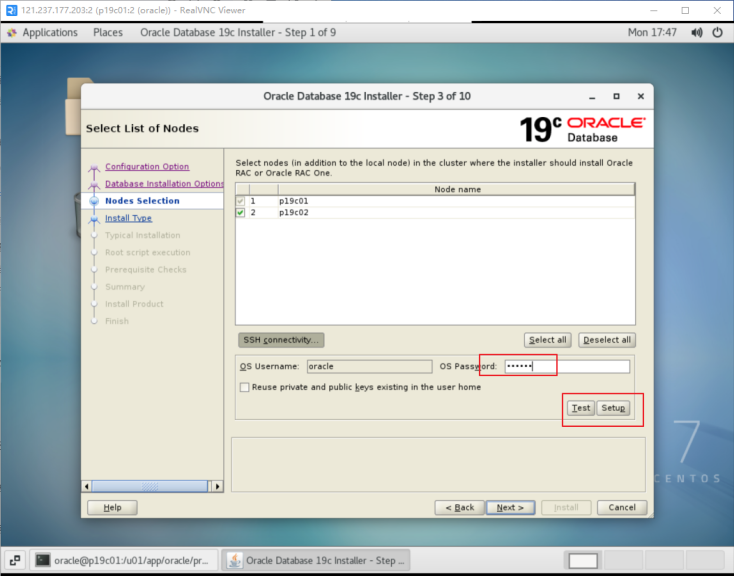The image size is (734, 577).
Task: Switch to oracle@p19c01 terminal taskbar item
Action: (x=124, y=560)
